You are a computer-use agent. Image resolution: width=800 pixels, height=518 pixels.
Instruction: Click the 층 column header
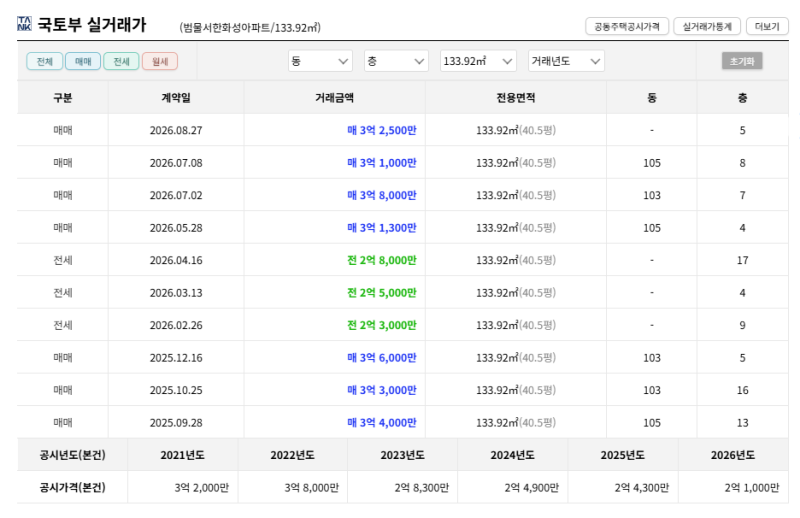pos(742,97)
